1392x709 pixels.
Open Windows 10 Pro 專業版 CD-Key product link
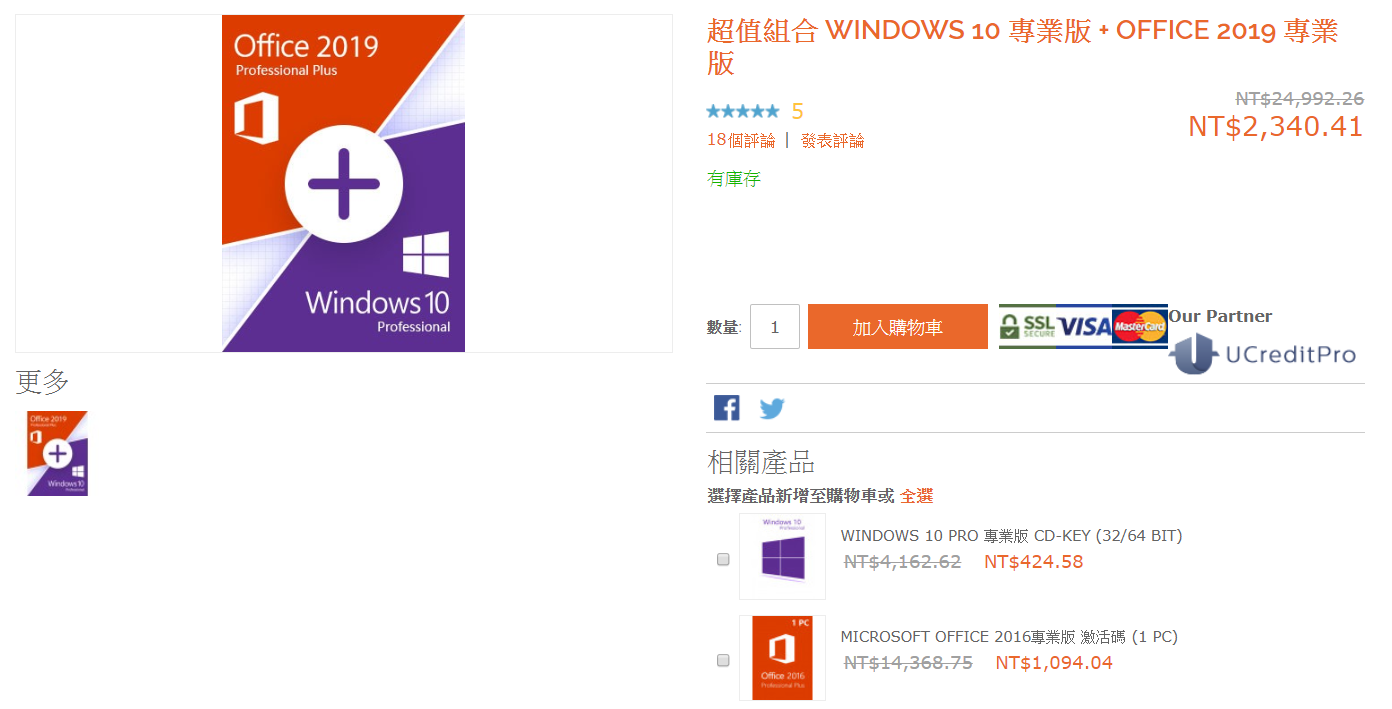(x=1011, y=536)
